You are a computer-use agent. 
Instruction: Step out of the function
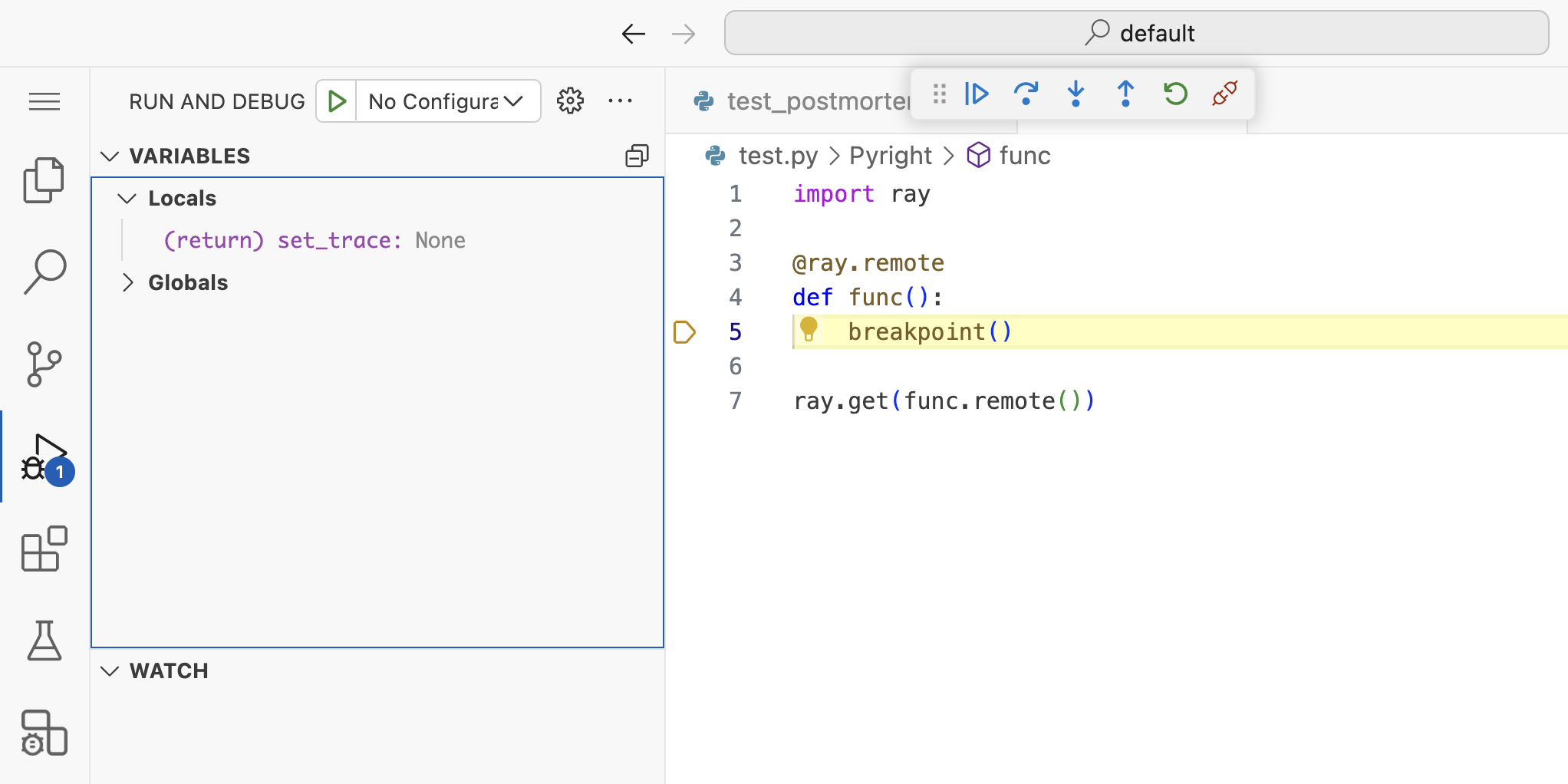click(1125, 94)
